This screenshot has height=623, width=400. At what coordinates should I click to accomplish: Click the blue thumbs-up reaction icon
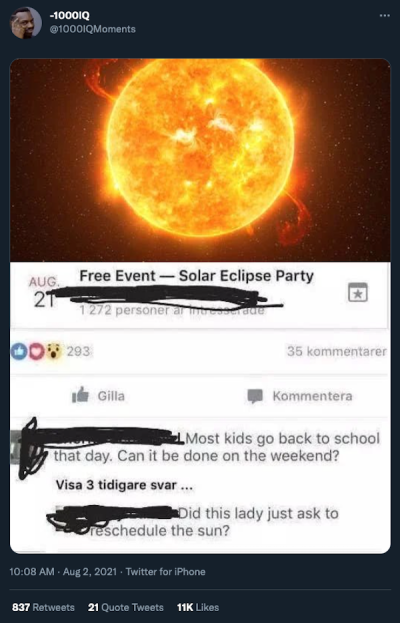pos(19,351)
